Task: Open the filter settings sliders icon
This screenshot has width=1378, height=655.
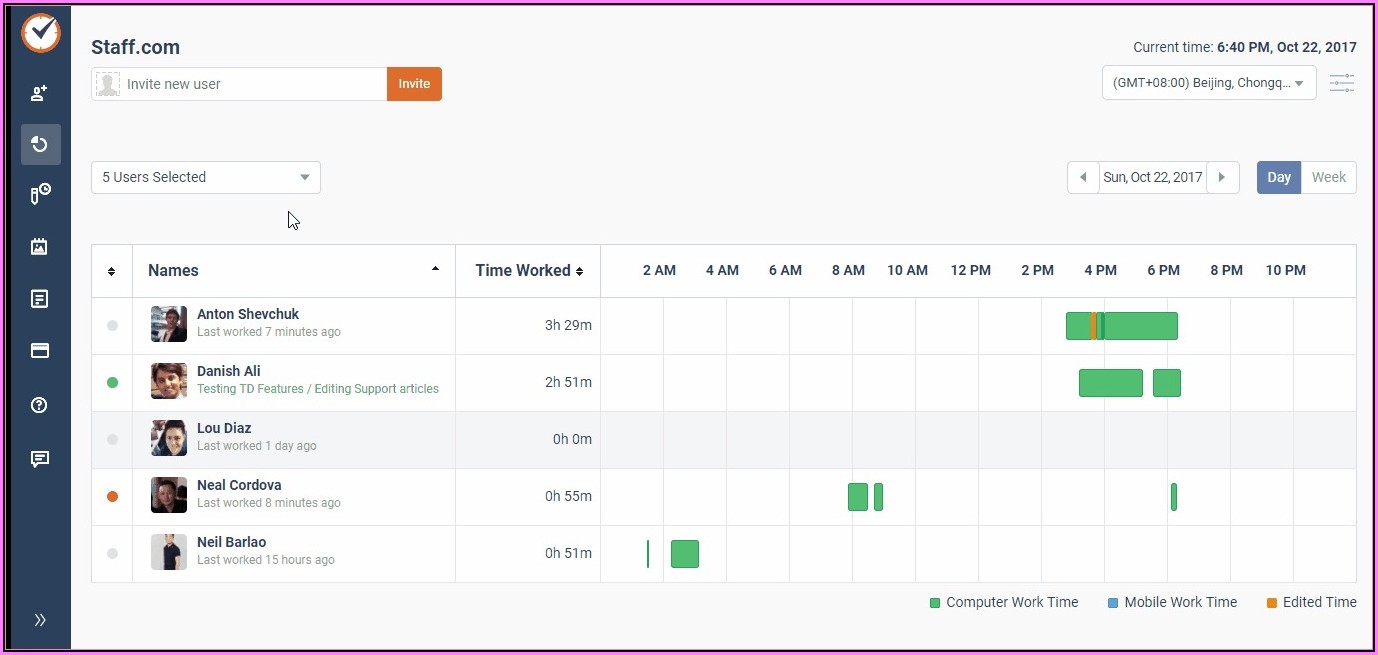Action: click(x=1342, y=84)
